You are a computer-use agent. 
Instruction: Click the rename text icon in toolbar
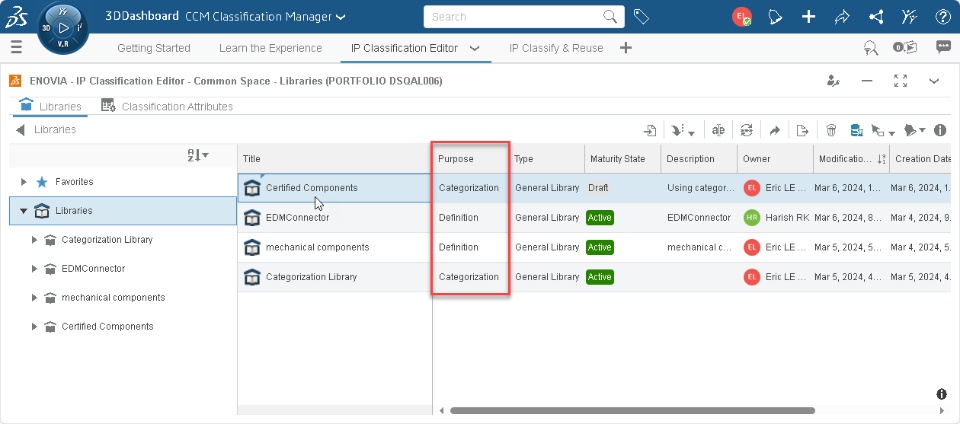pos(718,130)
